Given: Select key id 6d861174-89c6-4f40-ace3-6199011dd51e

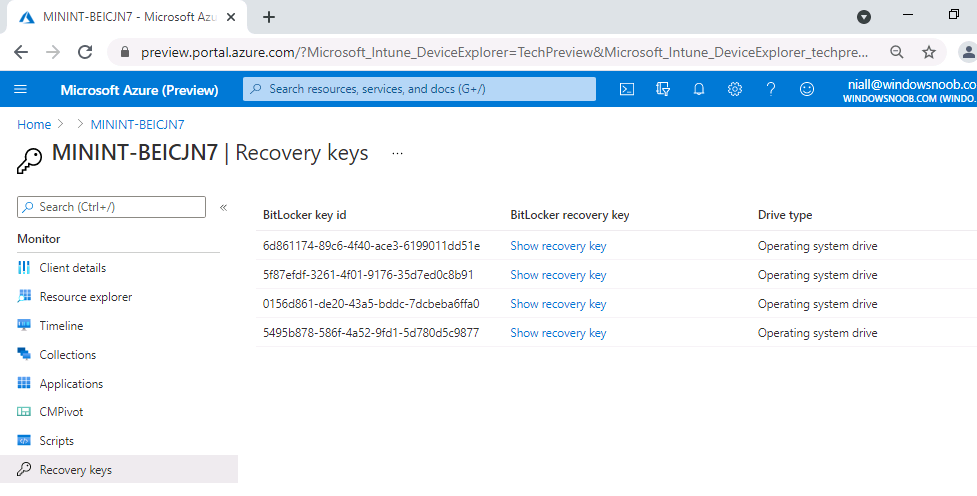Looking at the screenshot, I should point(371,246).
